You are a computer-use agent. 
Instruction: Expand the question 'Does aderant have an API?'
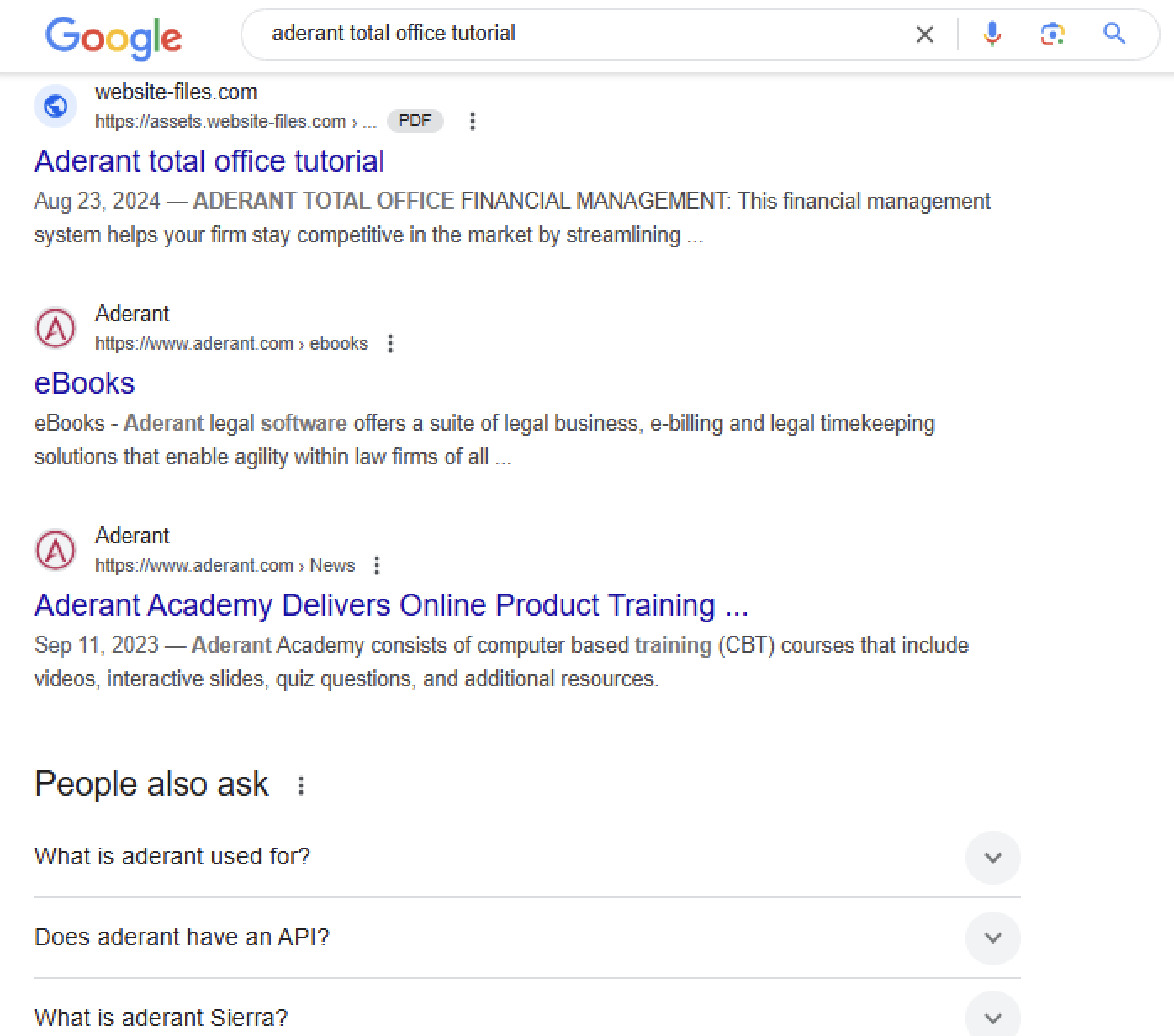993,938
